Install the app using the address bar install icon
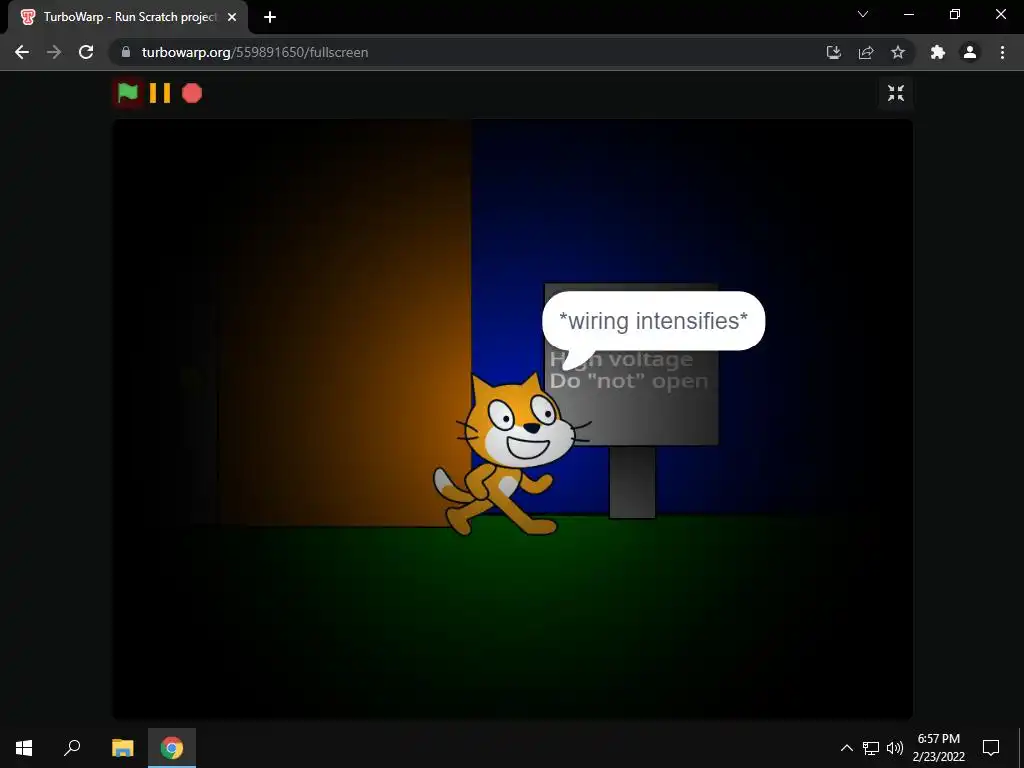 click(x=834, y=52)
